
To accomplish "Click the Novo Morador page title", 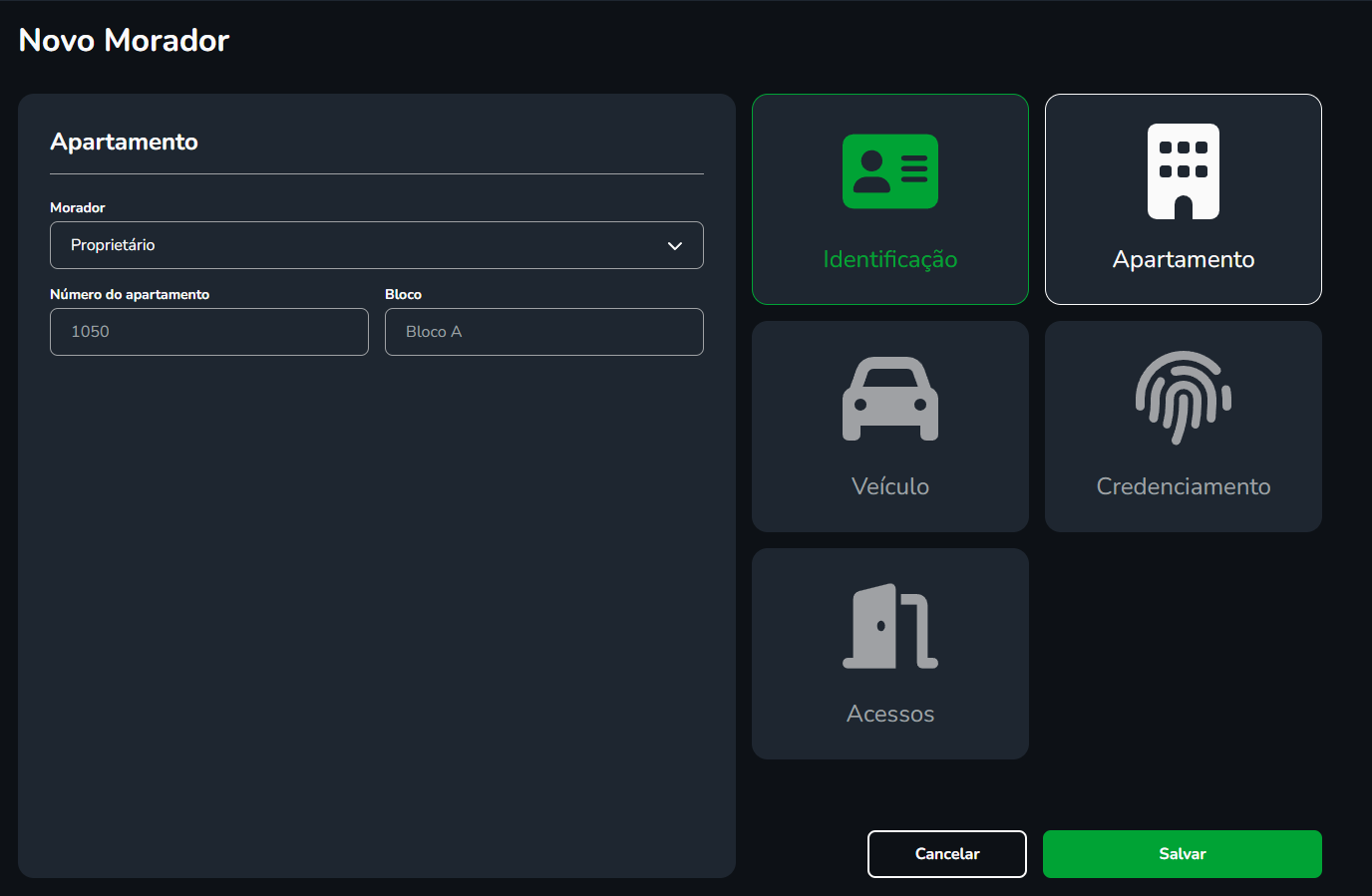I will (125, 41).
